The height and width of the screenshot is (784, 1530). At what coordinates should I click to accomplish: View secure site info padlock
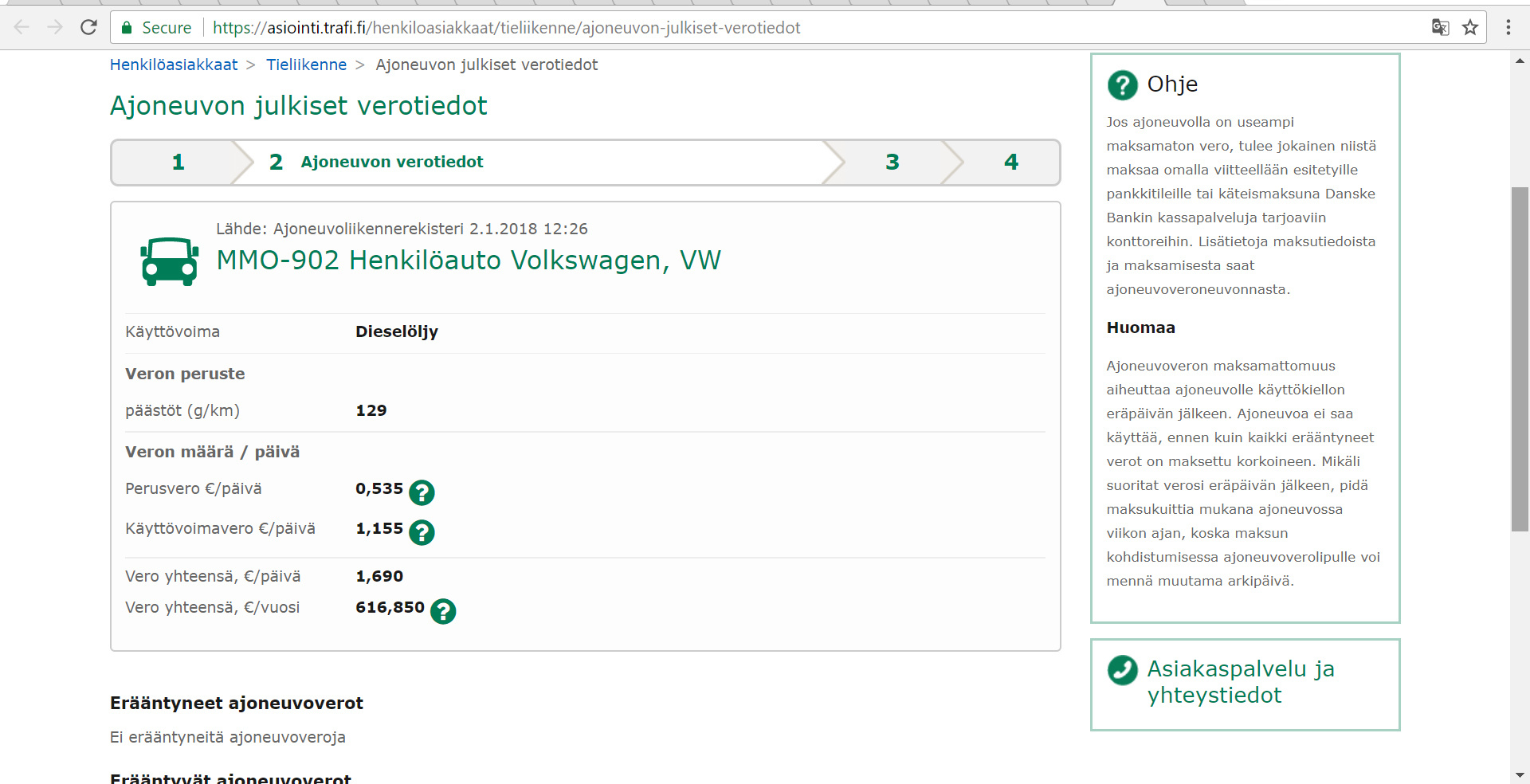click(127, 28)
